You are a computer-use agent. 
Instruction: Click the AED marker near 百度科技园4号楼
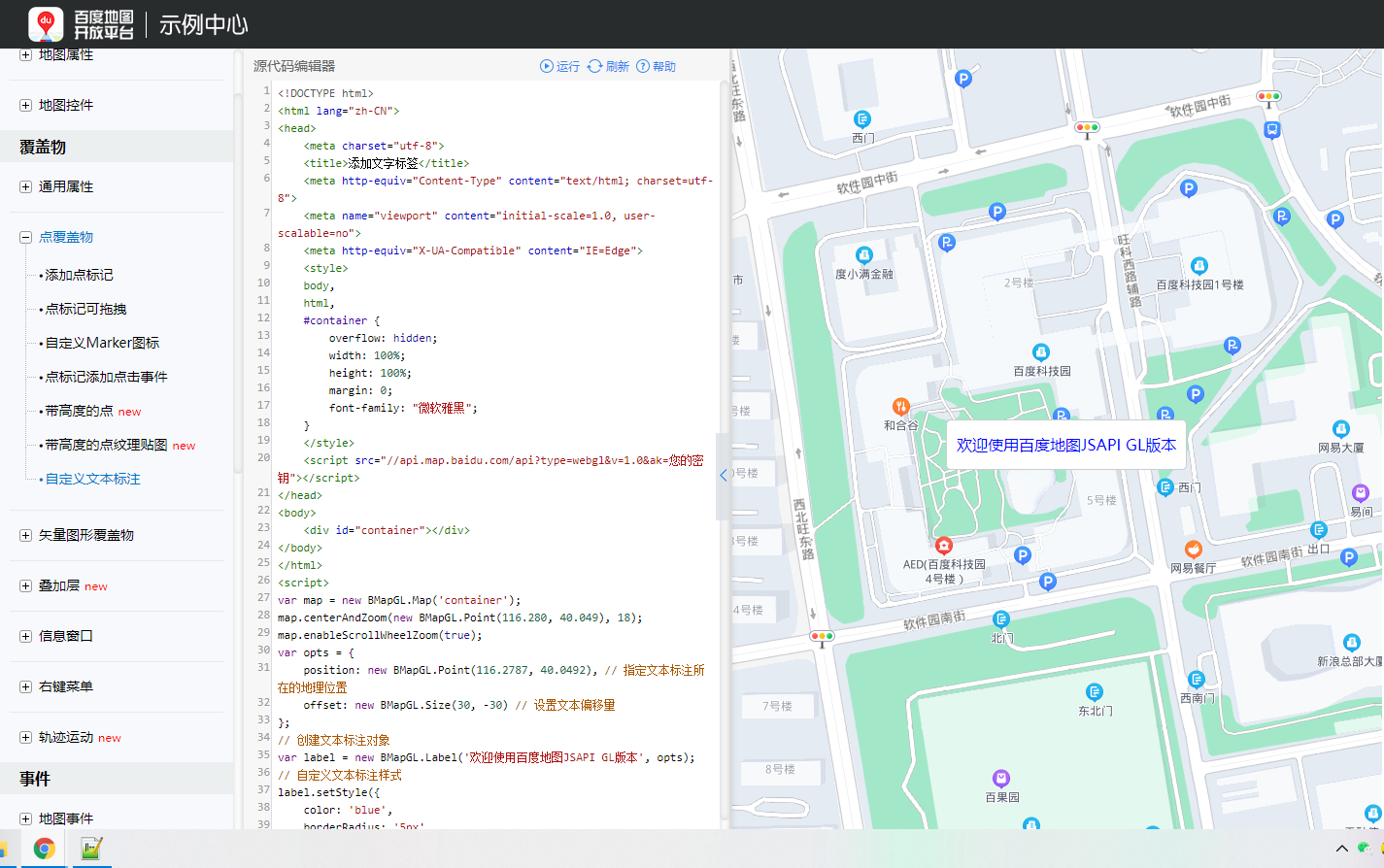943,545
